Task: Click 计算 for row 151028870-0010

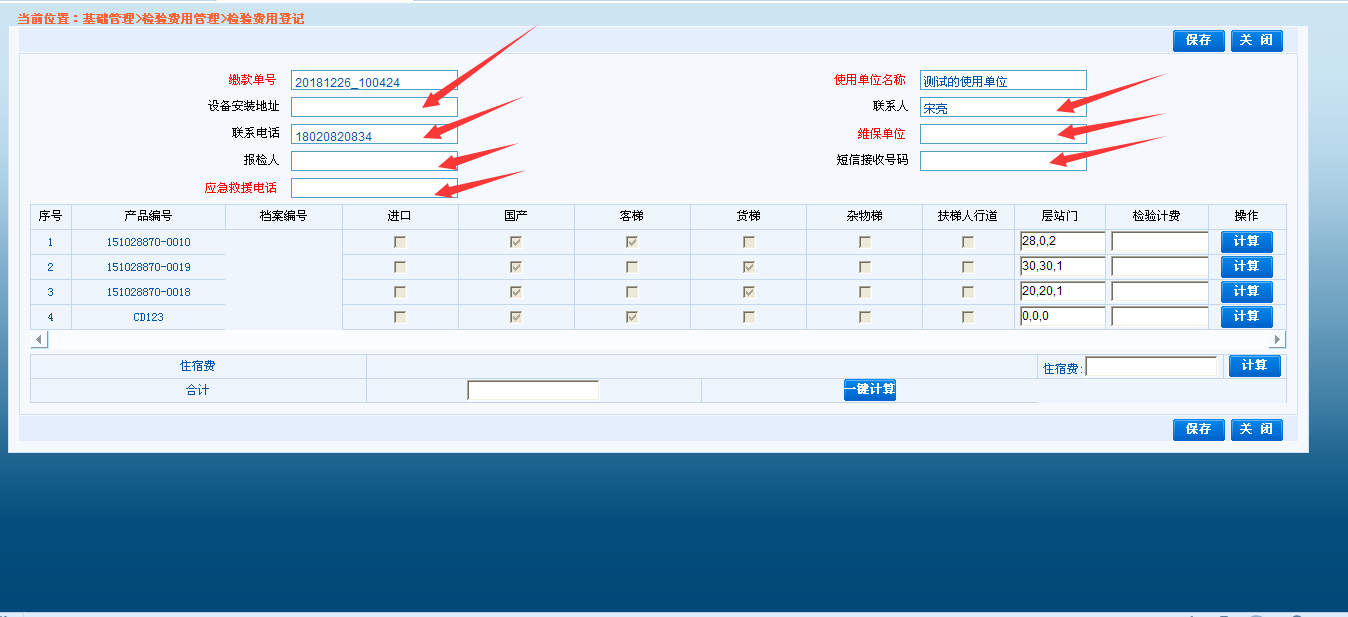Action: 1246,242
